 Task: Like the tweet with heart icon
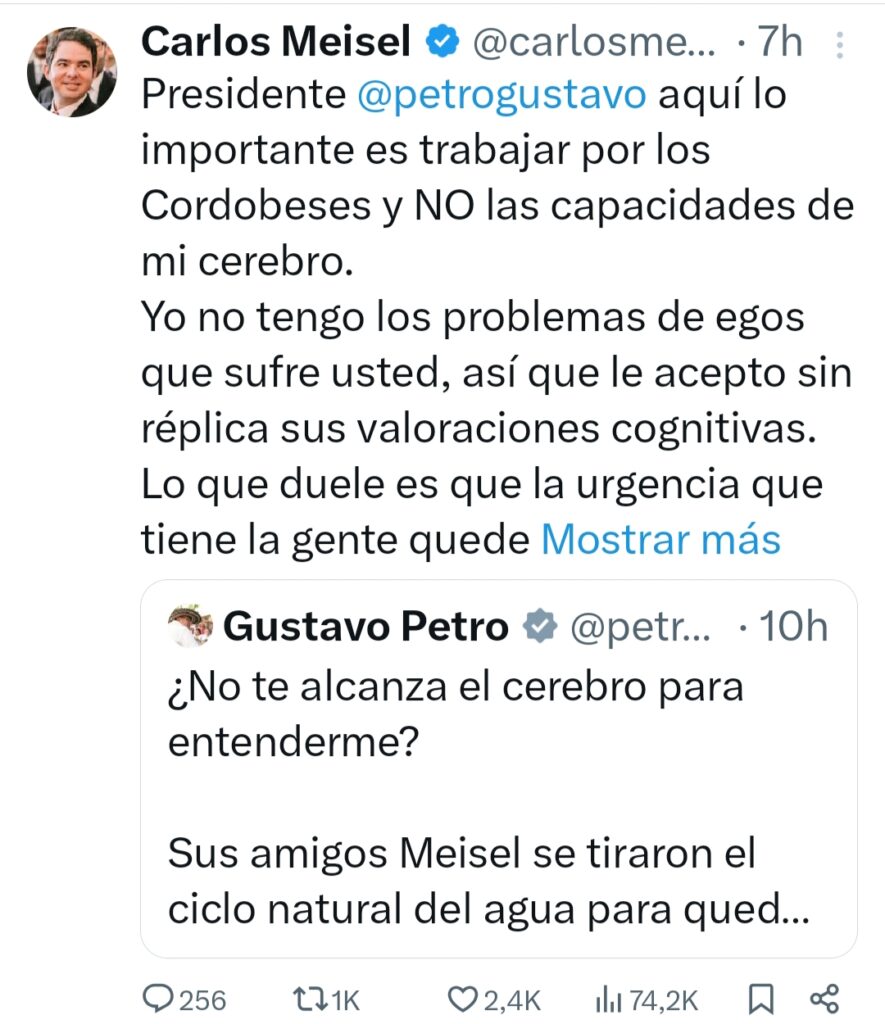pos(462,999)
